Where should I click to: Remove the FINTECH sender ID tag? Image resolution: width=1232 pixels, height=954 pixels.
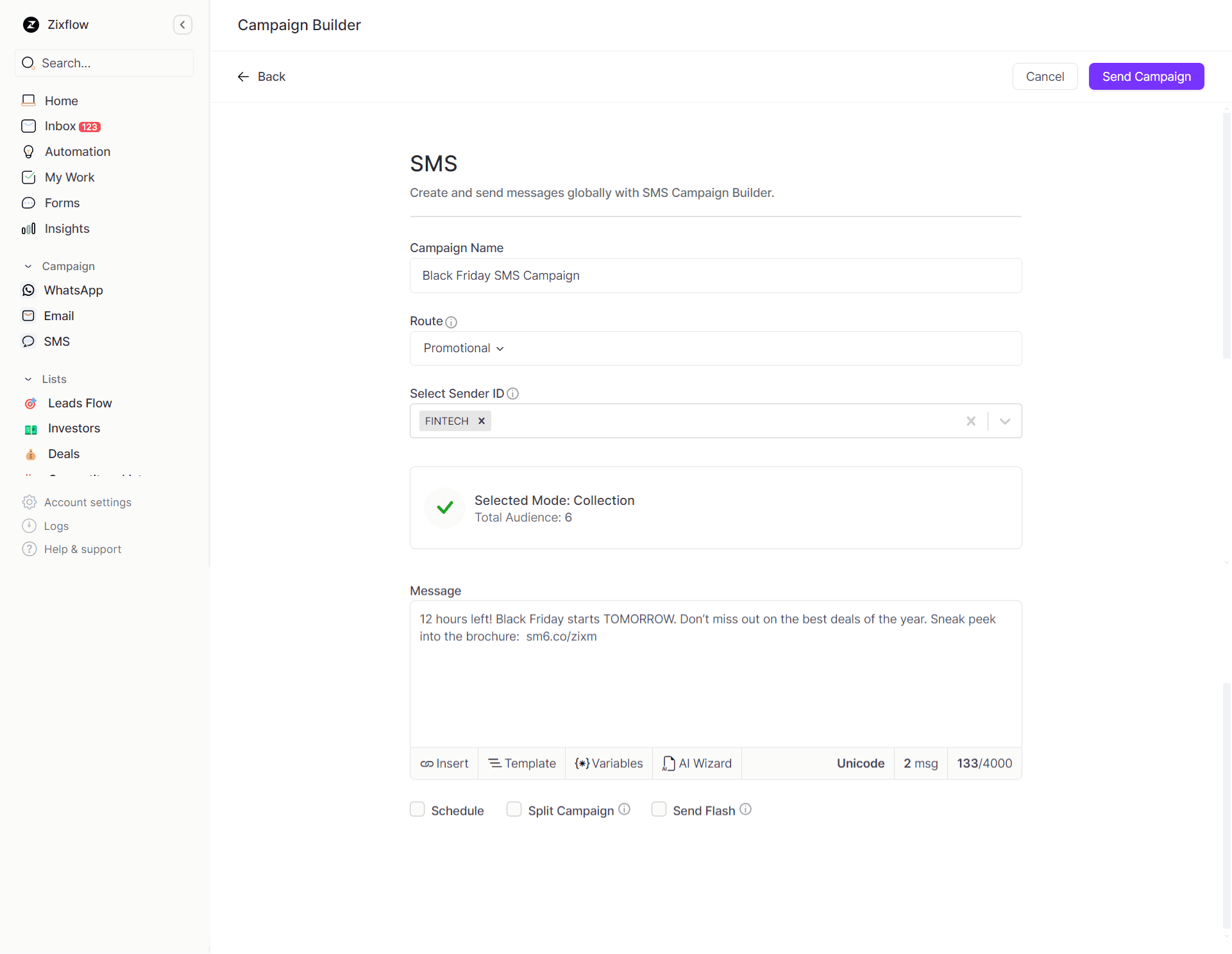pyautogui.click(x=482, y=421)
